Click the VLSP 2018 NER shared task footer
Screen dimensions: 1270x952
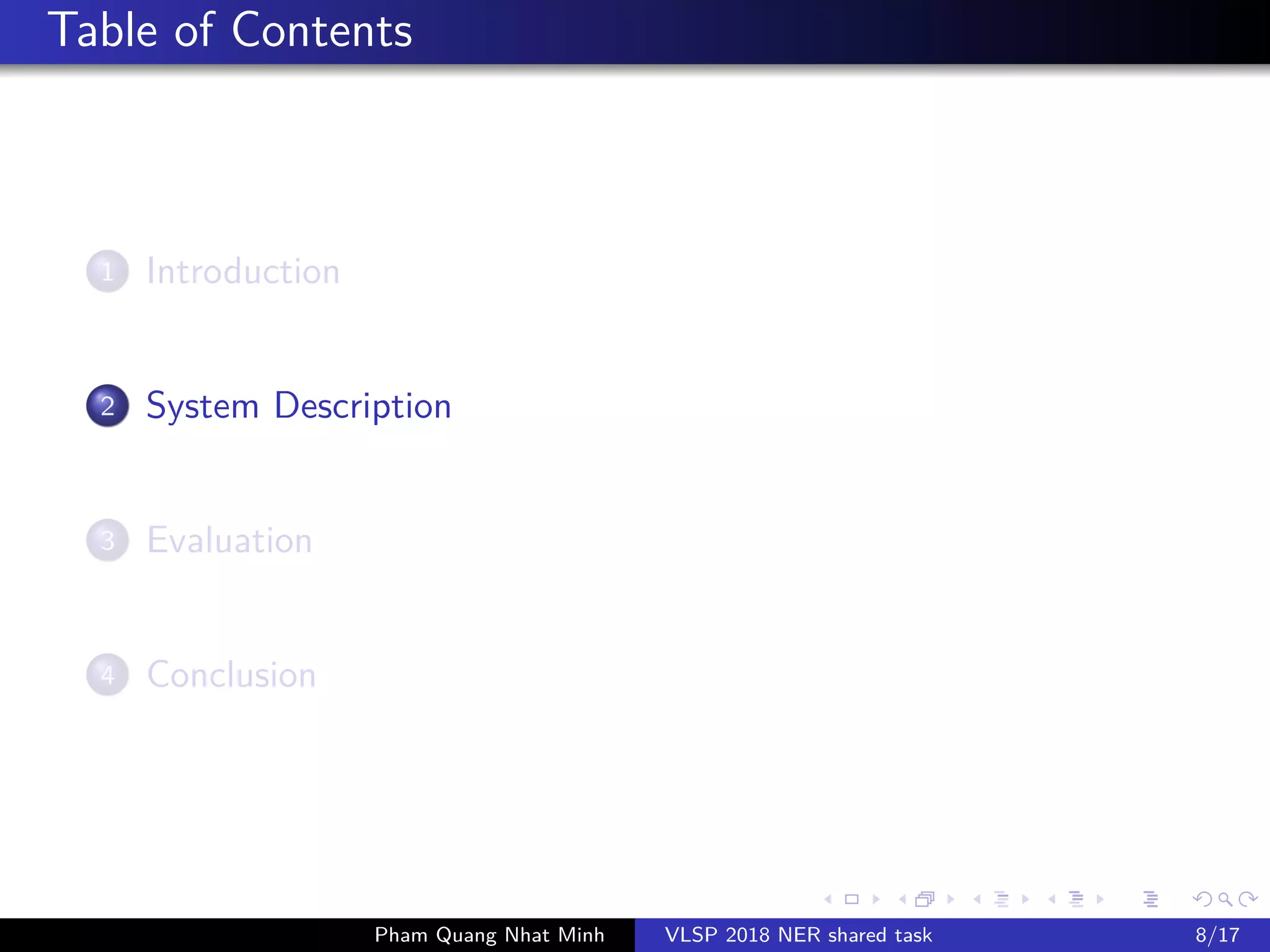click(x=798, y=935)
